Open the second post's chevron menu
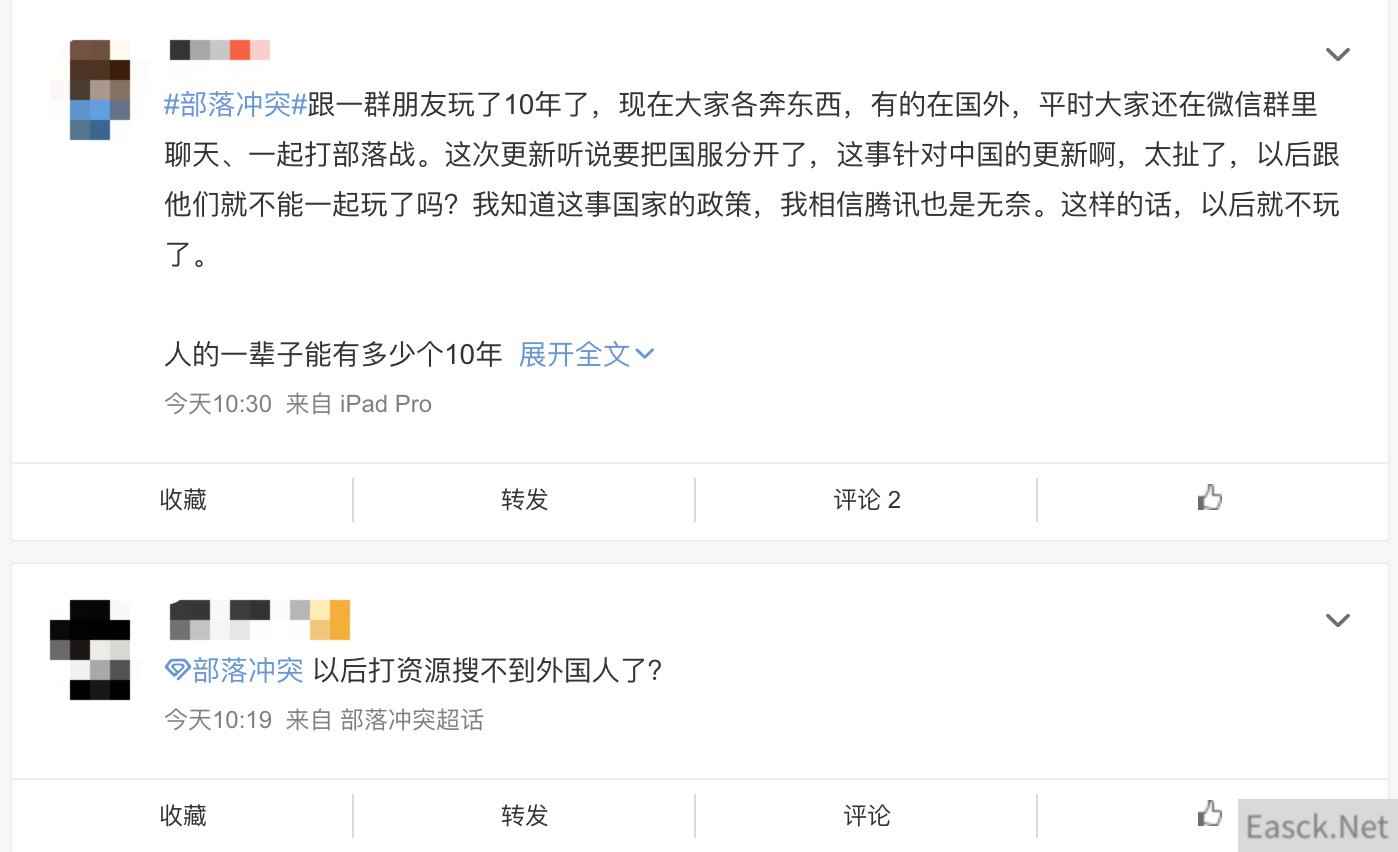Viewport: 1398px width, 852px height. click(x=1337, y=620)
